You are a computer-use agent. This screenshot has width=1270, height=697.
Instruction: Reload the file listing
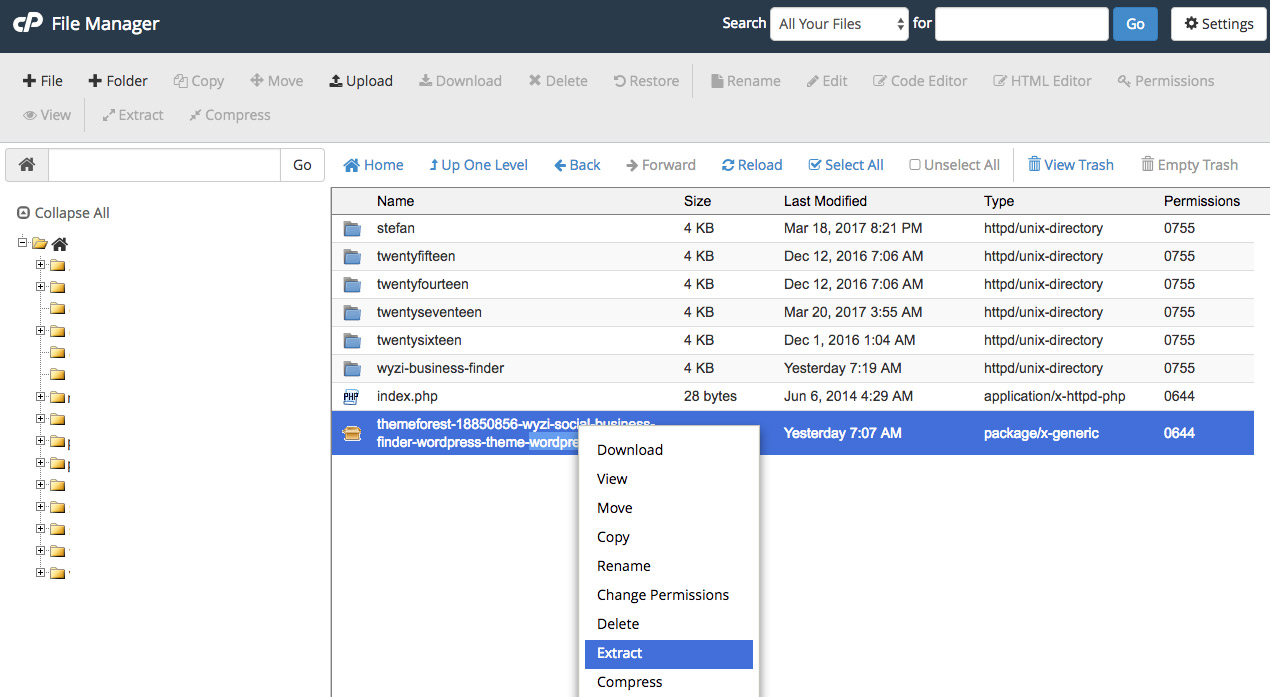click(752, 165)
